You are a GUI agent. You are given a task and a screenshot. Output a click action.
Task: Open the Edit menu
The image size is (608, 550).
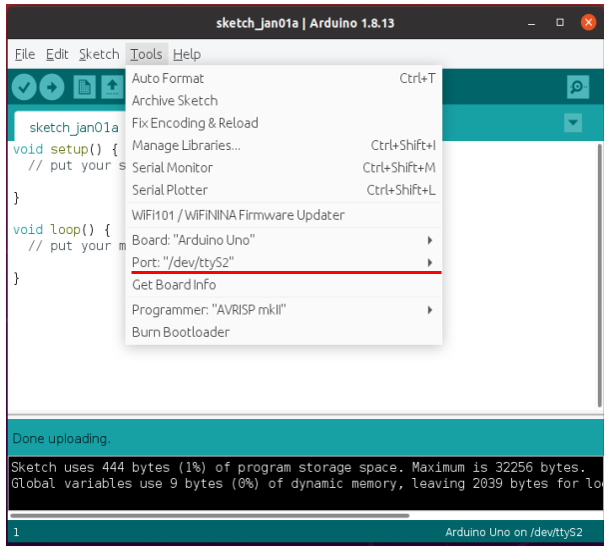tap(57, 54)
